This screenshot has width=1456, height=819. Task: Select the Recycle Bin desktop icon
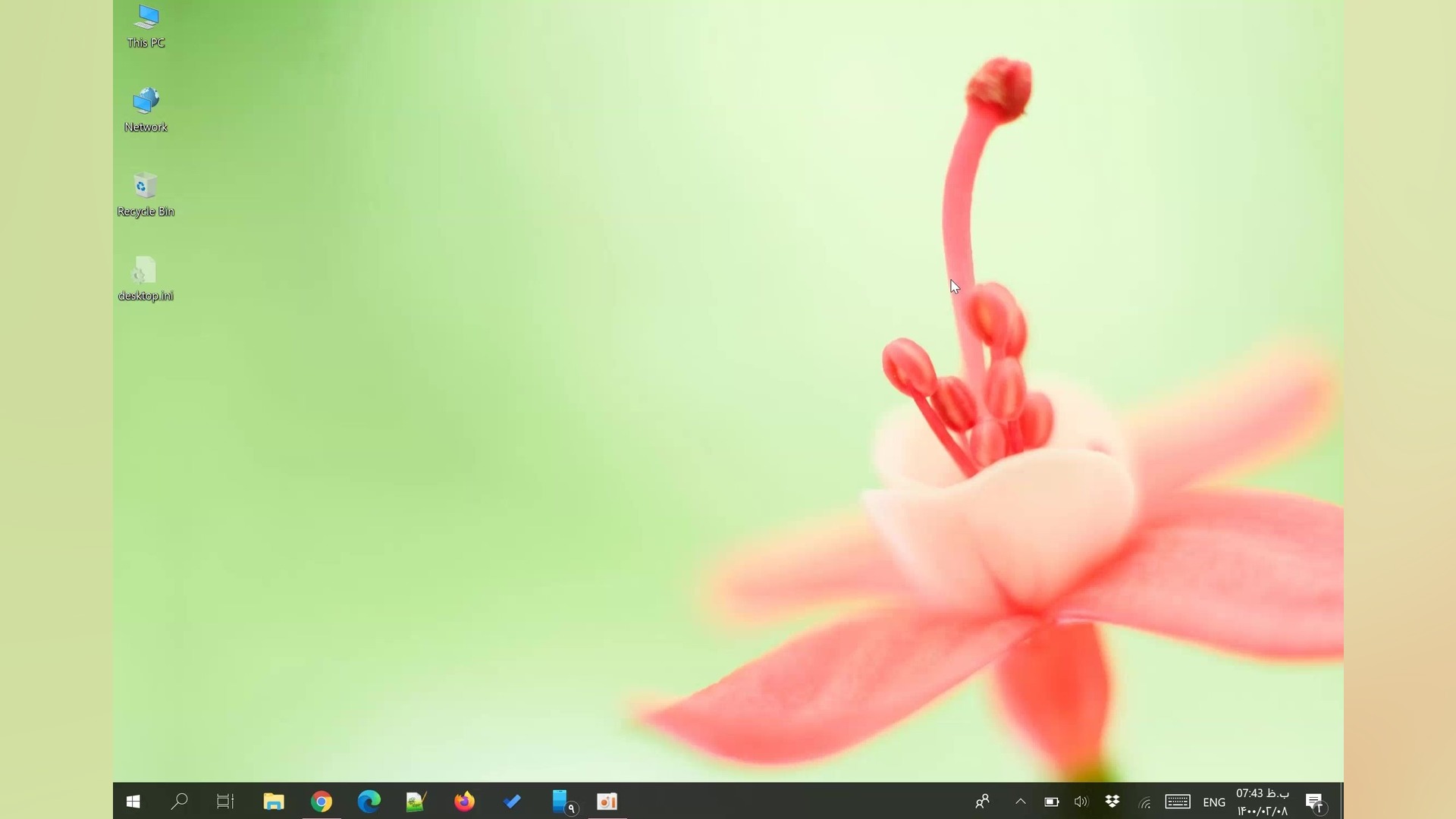(x=146, y=194)
